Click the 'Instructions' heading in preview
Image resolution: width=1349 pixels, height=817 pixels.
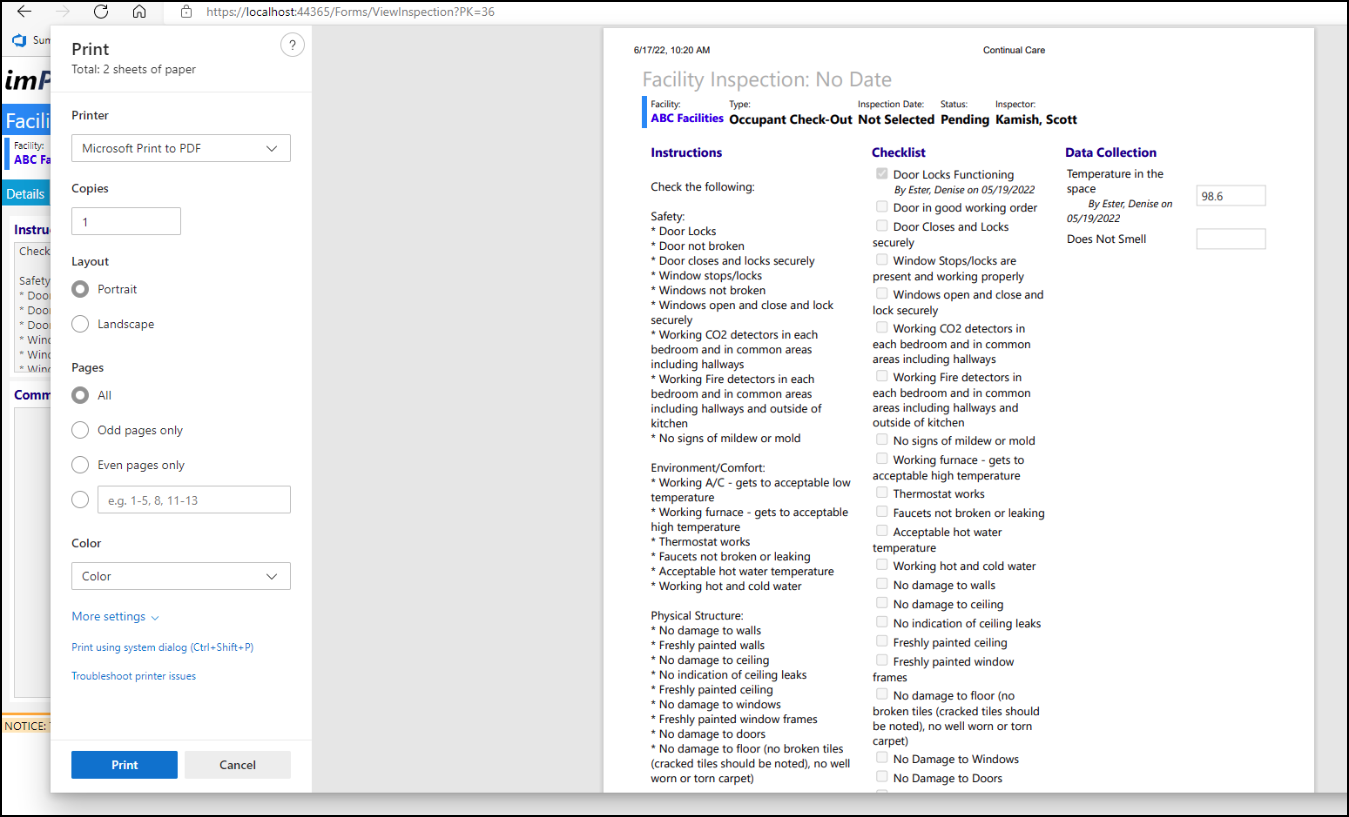point(686,153)
